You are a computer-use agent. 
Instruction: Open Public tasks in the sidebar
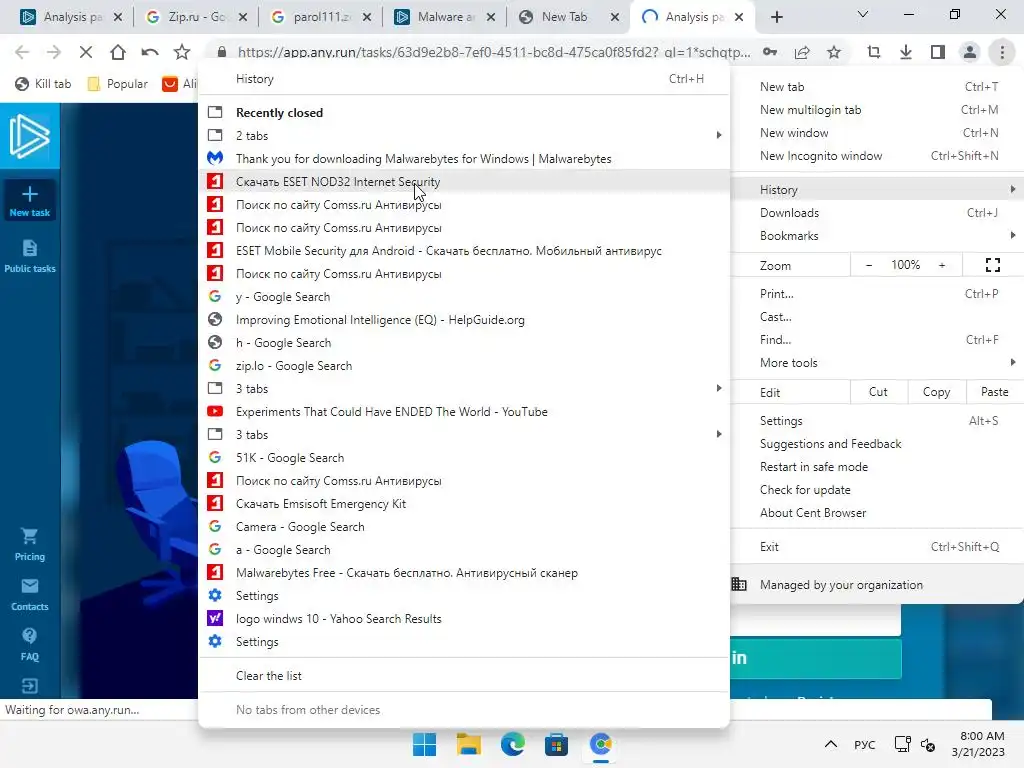point(29,255)
